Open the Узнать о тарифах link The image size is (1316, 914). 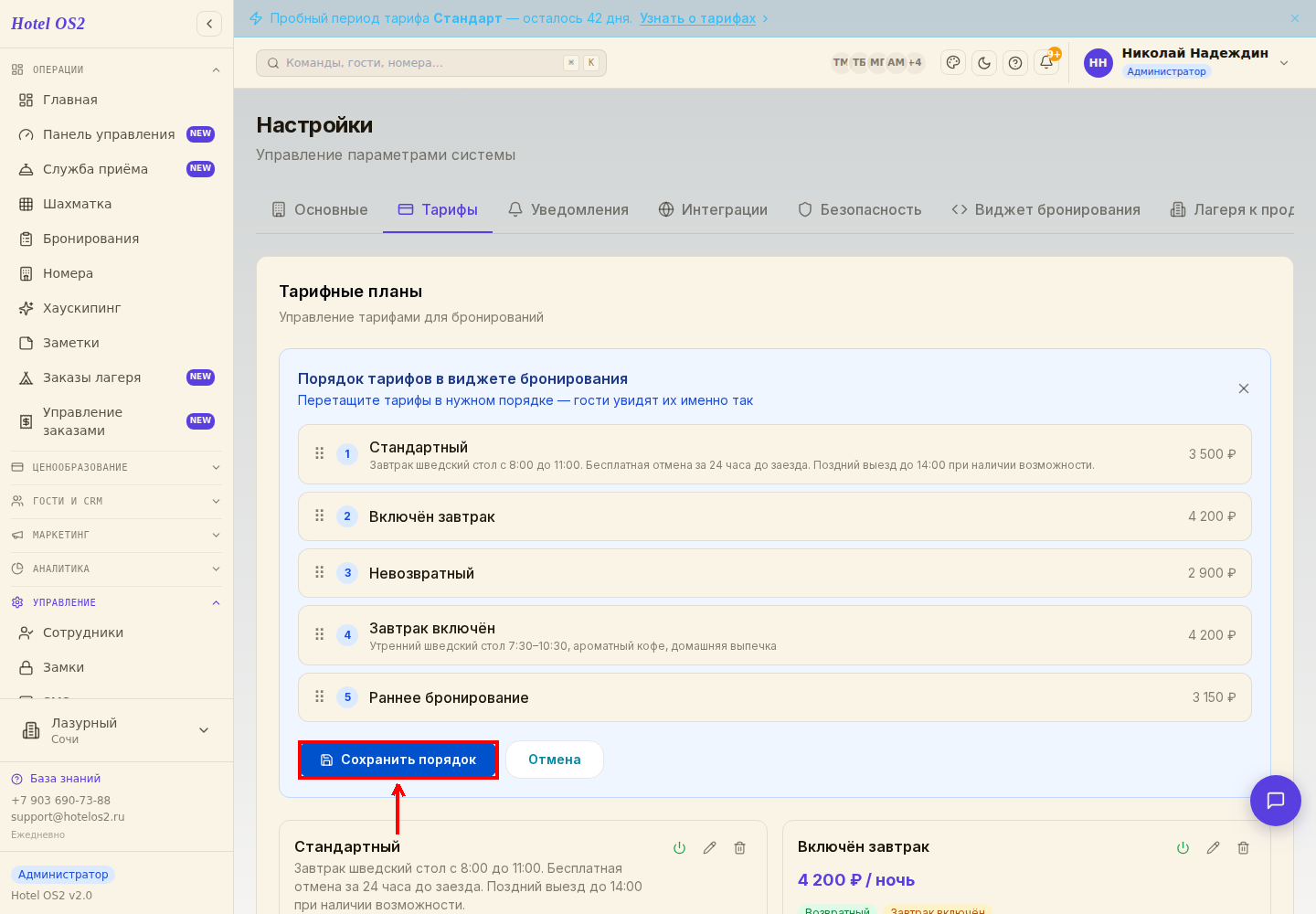coord(698,18)
